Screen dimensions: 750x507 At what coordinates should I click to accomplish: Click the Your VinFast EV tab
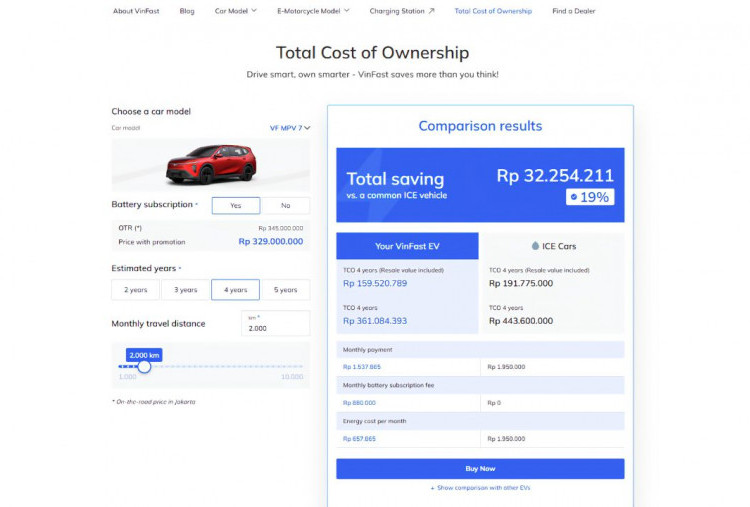(x=407, y=246)
